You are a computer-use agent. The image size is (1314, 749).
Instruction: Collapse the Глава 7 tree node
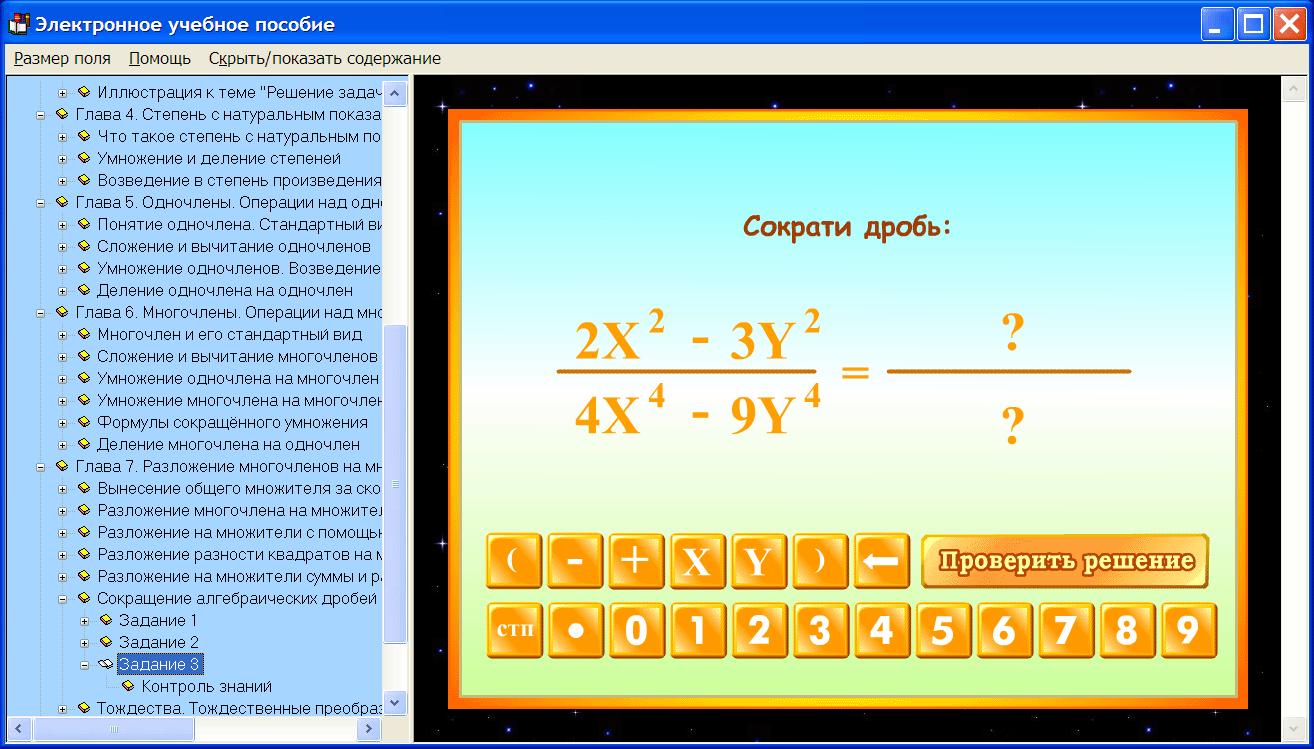(x=41, y=466)
